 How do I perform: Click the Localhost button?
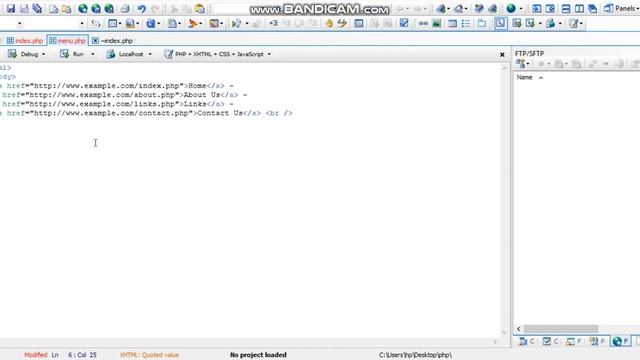(x=126, y=54)
